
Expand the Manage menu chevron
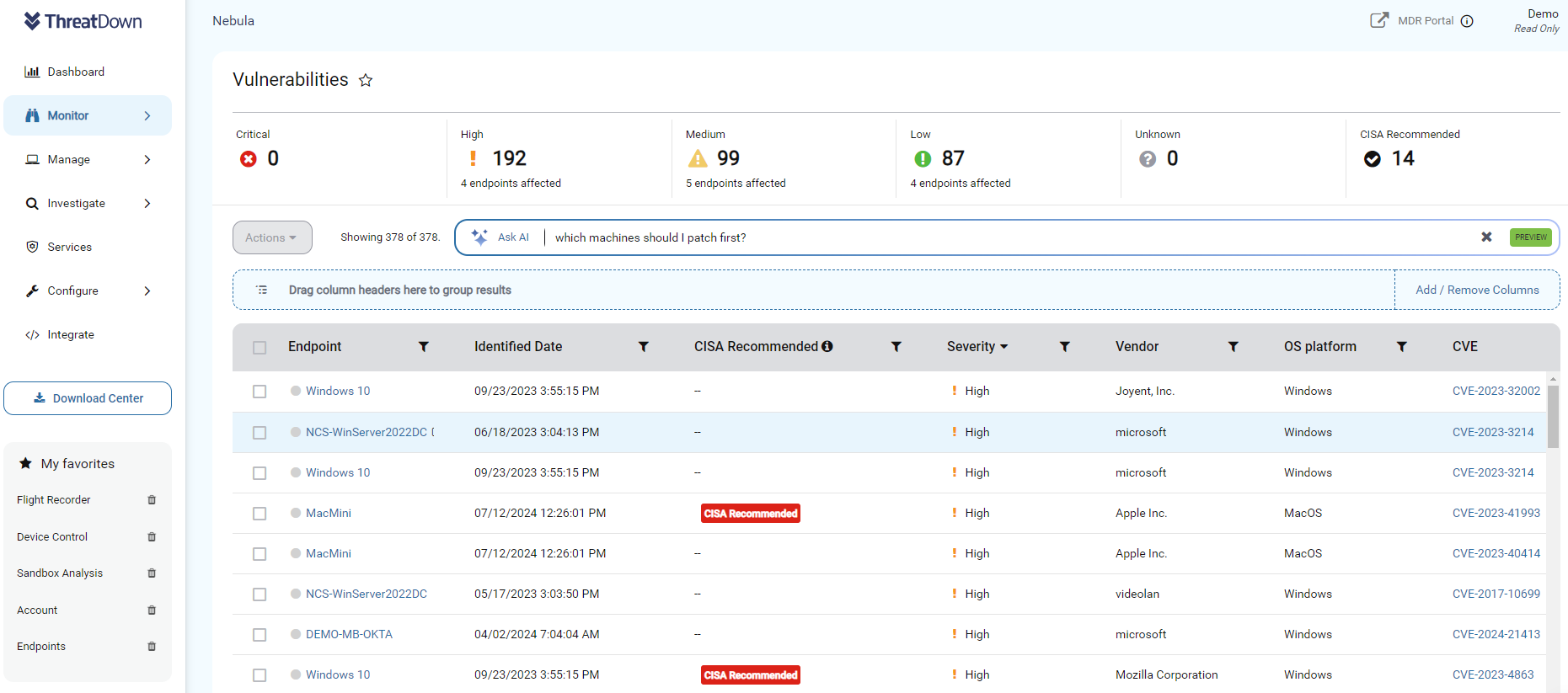(x=147, y=159)
